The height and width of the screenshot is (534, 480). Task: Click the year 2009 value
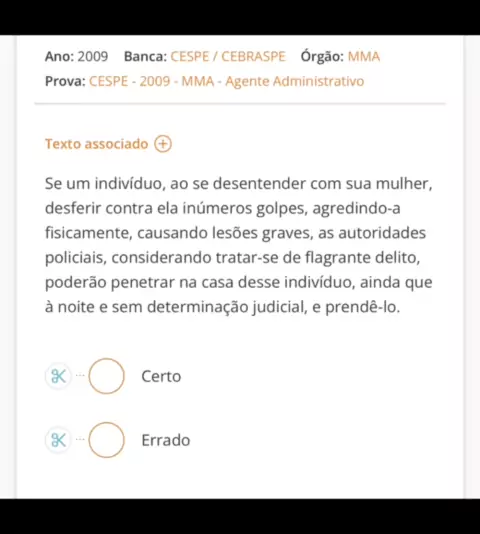click(93, 57)
